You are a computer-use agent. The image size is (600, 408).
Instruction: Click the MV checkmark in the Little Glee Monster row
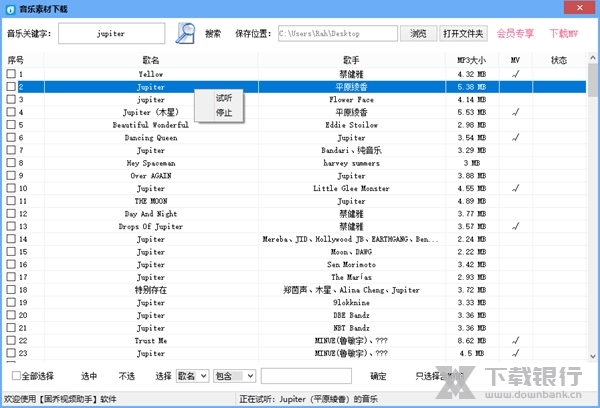point(515,188)
